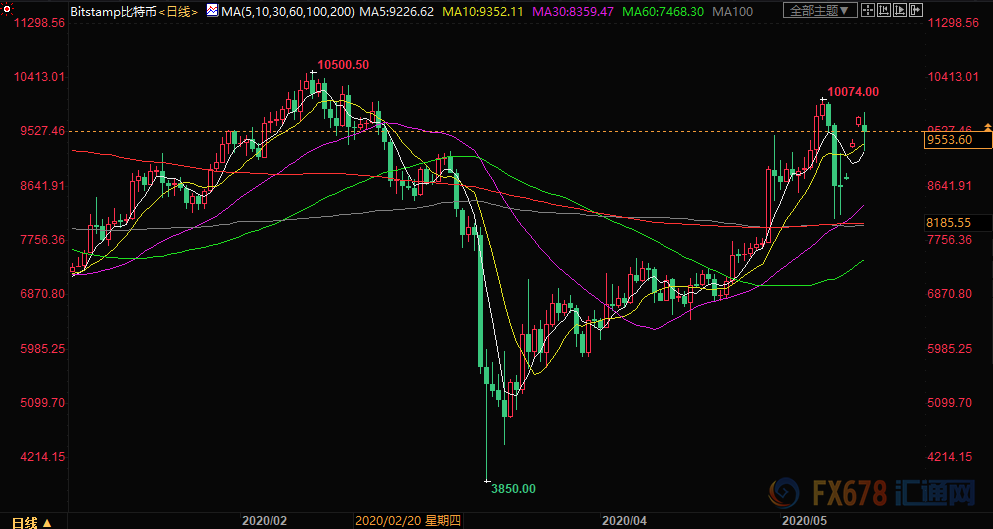This screenshot has height=529, width=993.
Task: Click the MA5:9226.62 value
Action: 396,11
